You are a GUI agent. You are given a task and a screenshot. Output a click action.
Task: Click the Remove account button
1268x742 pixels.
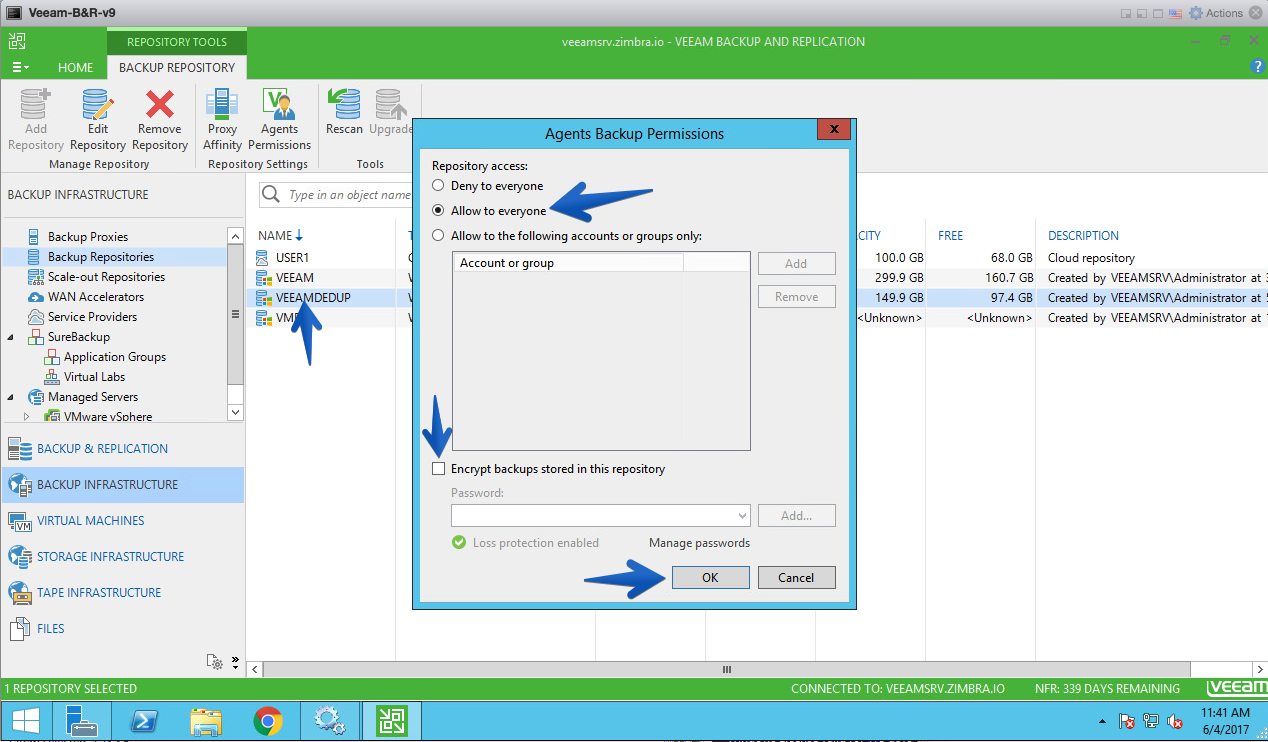[796, 297]
